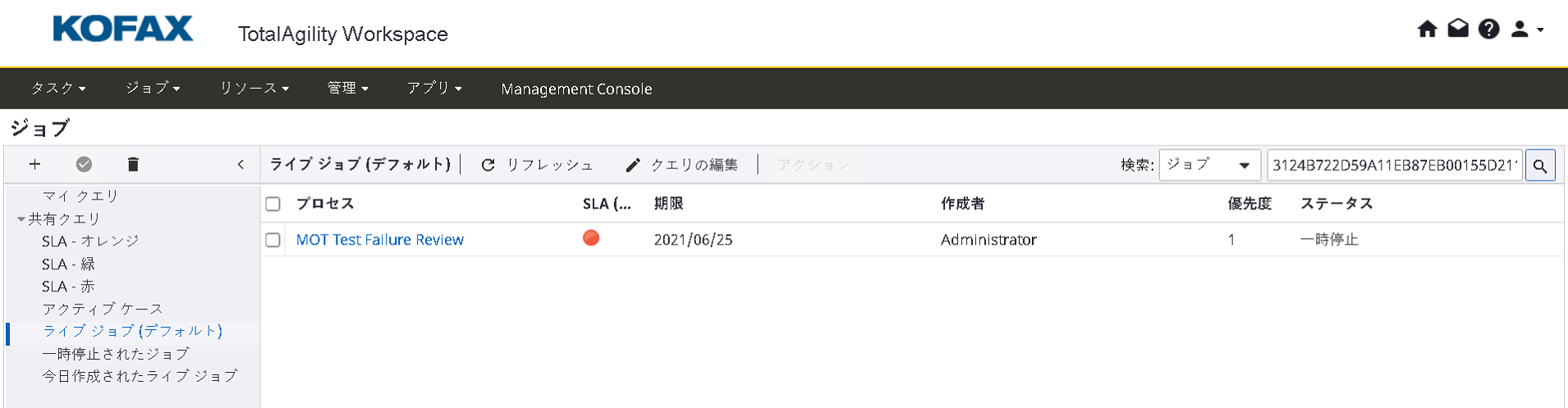Click the Home icon in header
Image resolution: width=1568 pixels, height=408 pixels.
tap(1427, 30)
